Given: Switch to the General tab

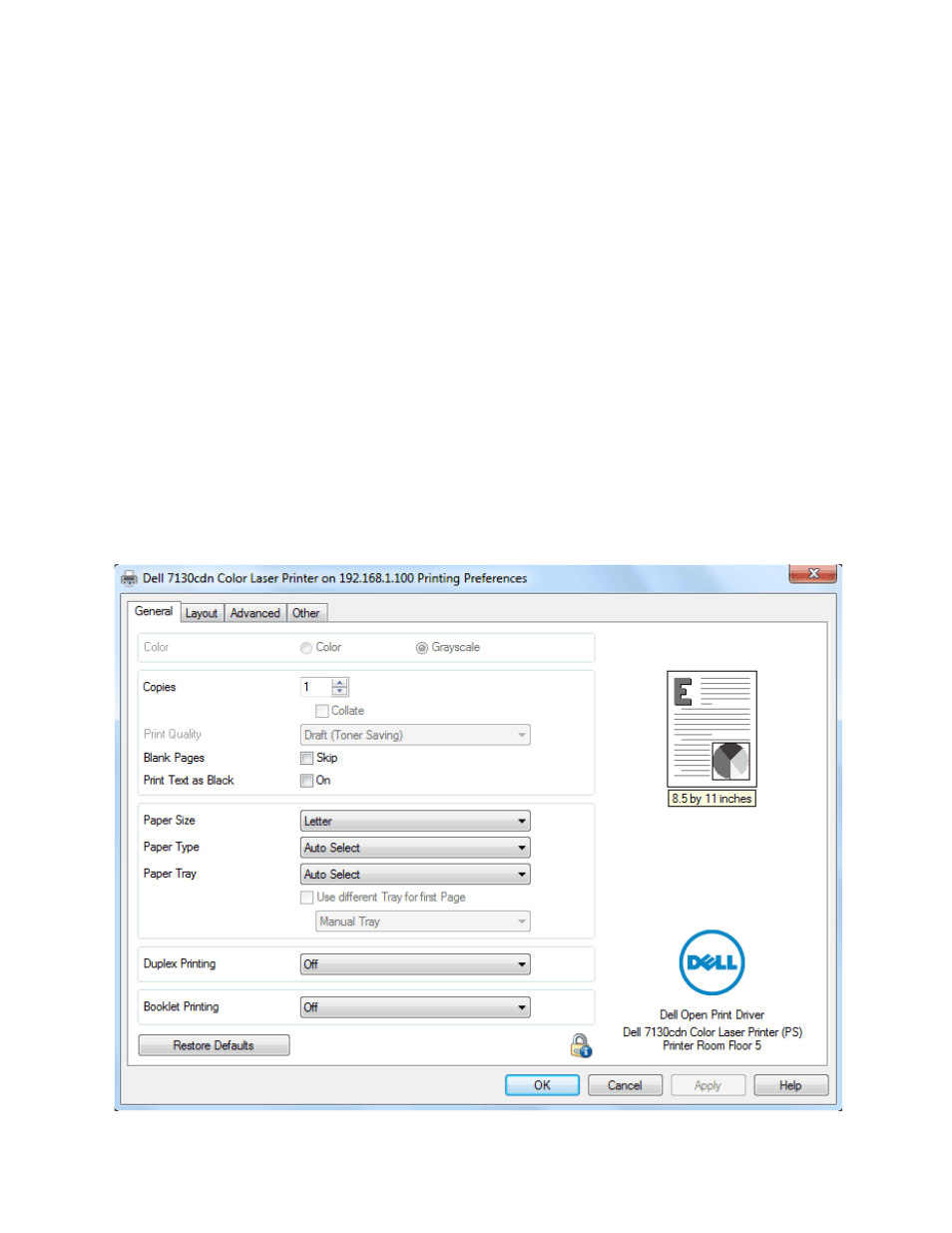Looking at the screenshot, I should [x=154, y=611].
